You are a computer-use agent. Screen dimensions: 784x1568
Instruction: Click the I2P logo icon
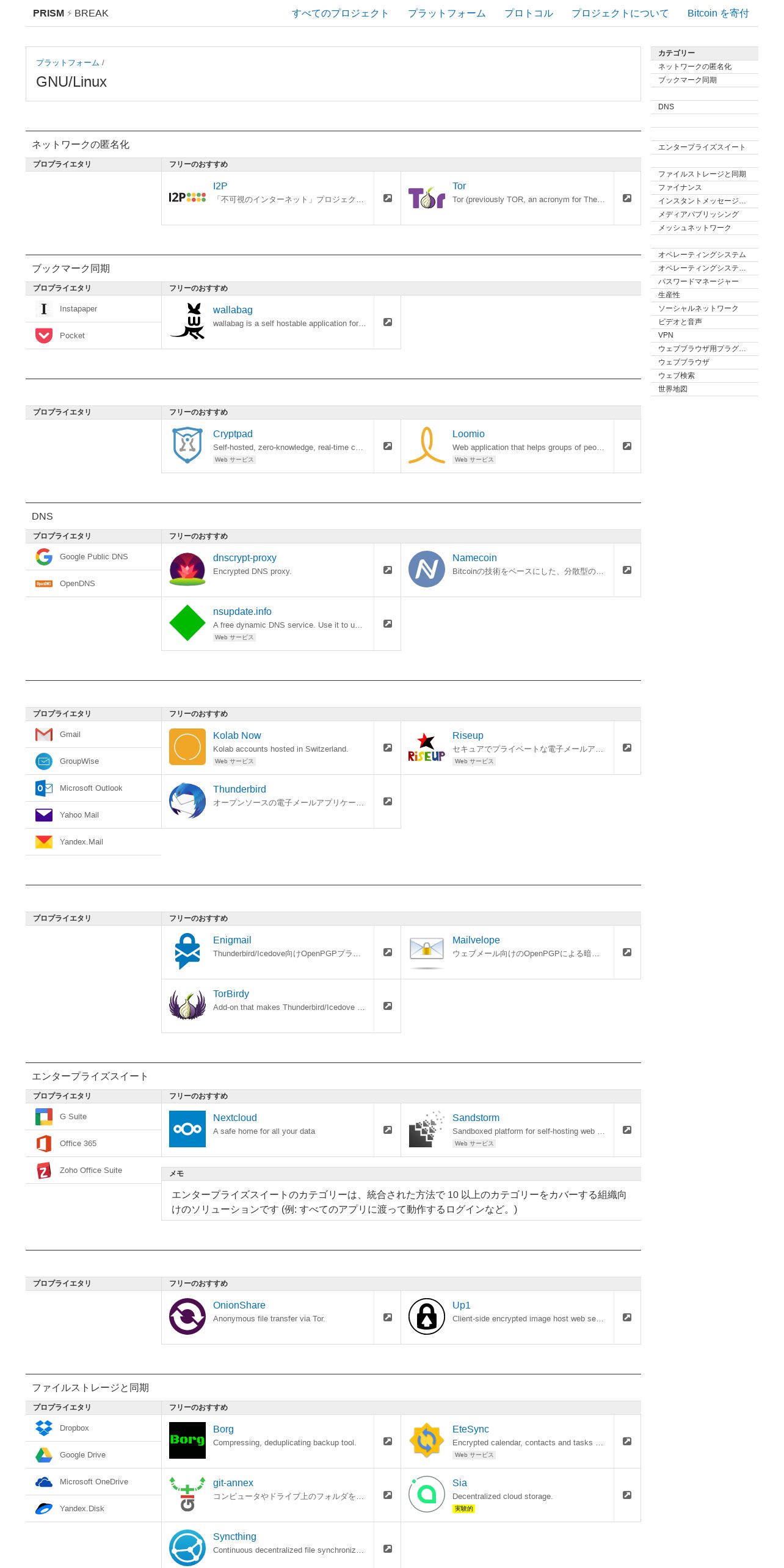pyautogui.click(x=187, y=198)
